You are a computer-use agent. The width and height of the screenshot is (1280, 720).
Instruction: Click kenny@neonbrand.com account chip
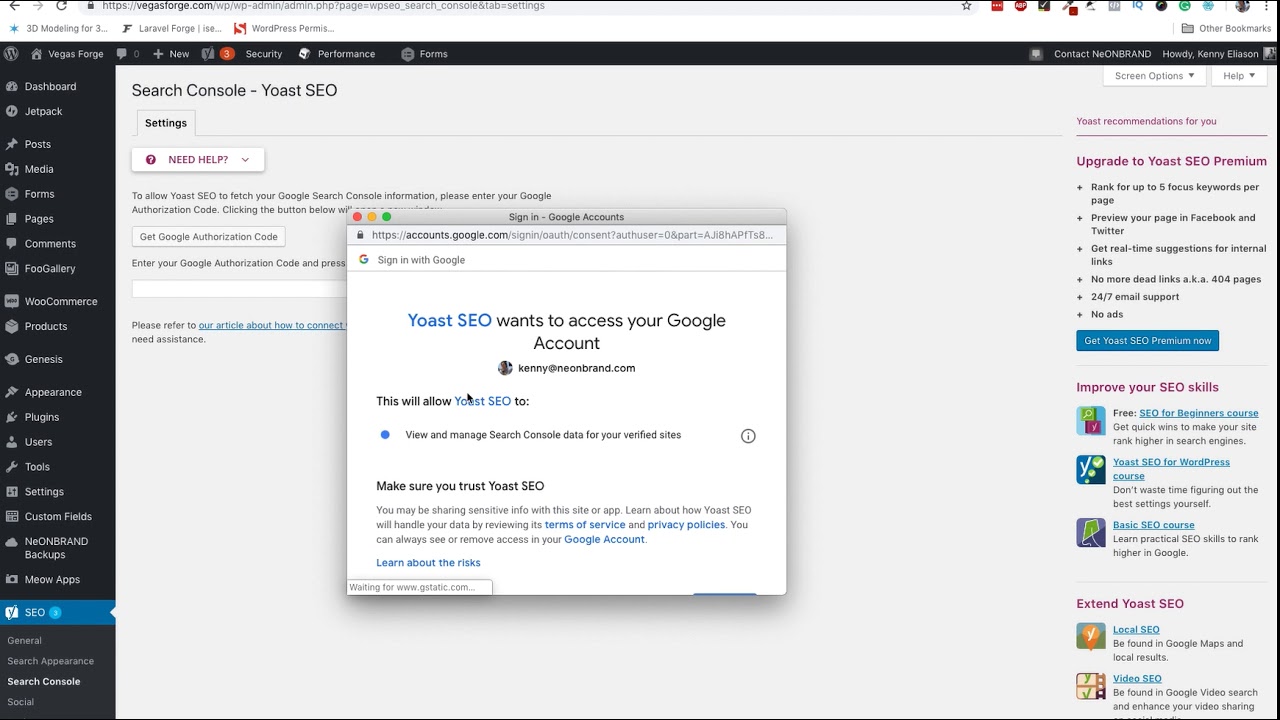point(566,368)
